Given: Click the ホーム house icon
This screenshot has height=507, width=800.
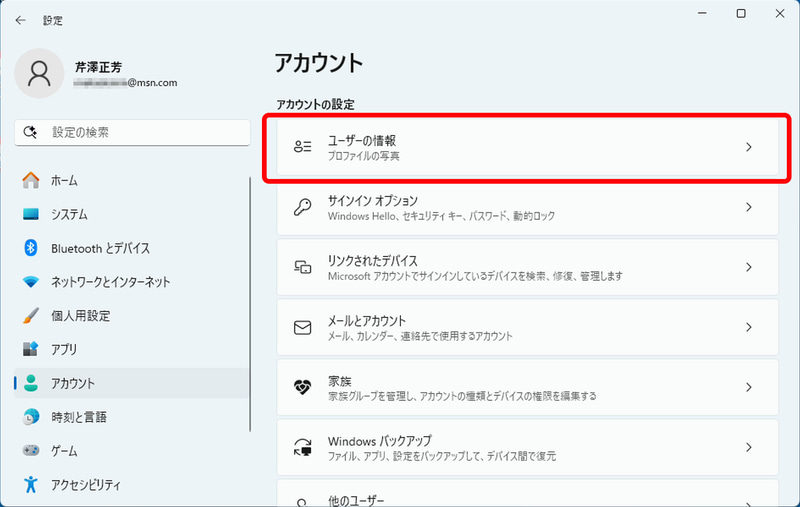Looking at the screenshot, I should [31, 180].
